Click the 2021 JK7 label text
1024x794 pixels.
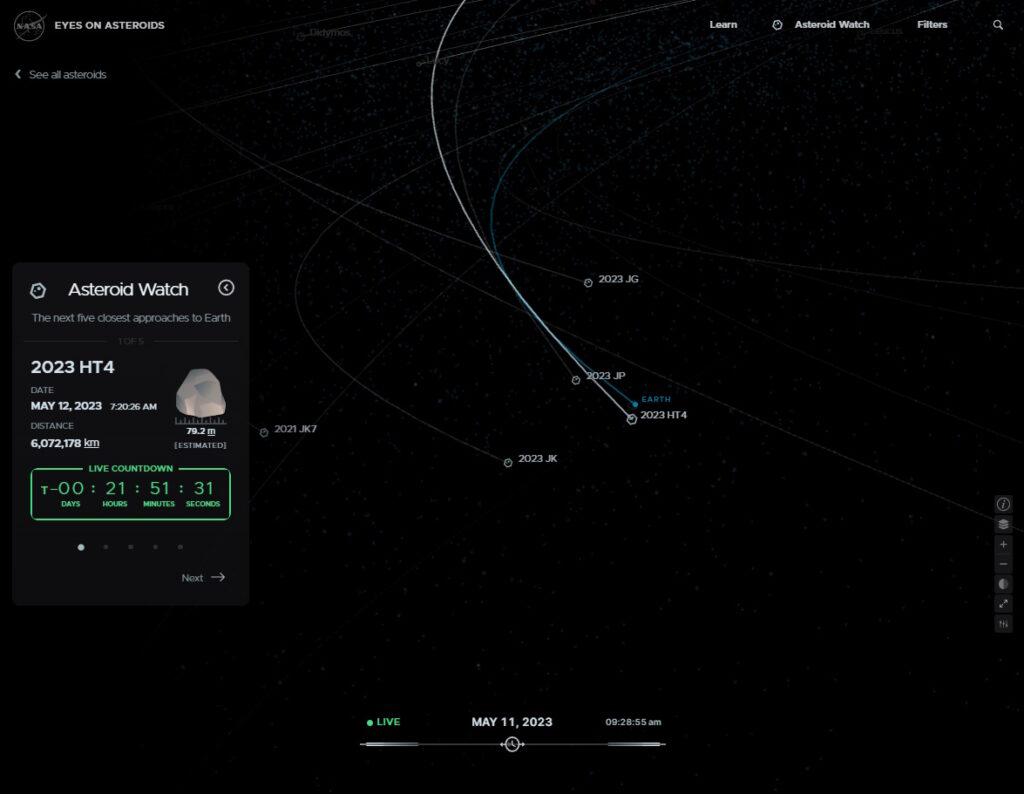295,429
